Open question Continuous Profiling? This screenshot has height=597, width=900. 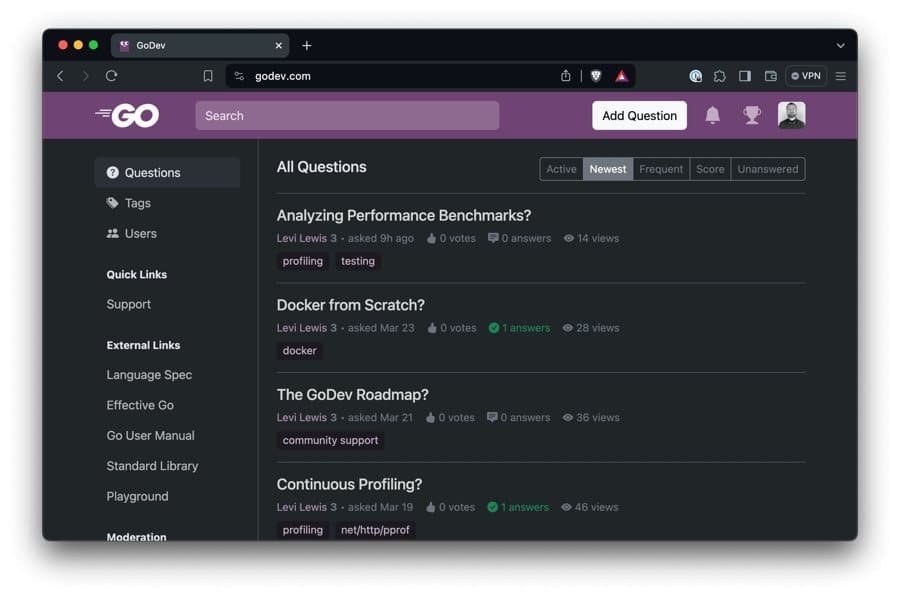[x=349, y=484]
